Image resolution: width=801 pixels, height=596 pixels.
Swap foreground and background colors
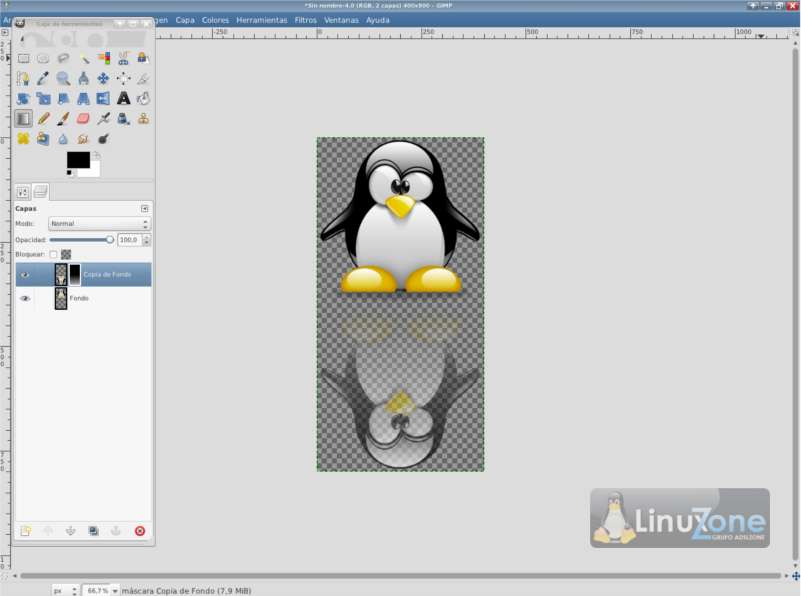(x=96, y=155)
